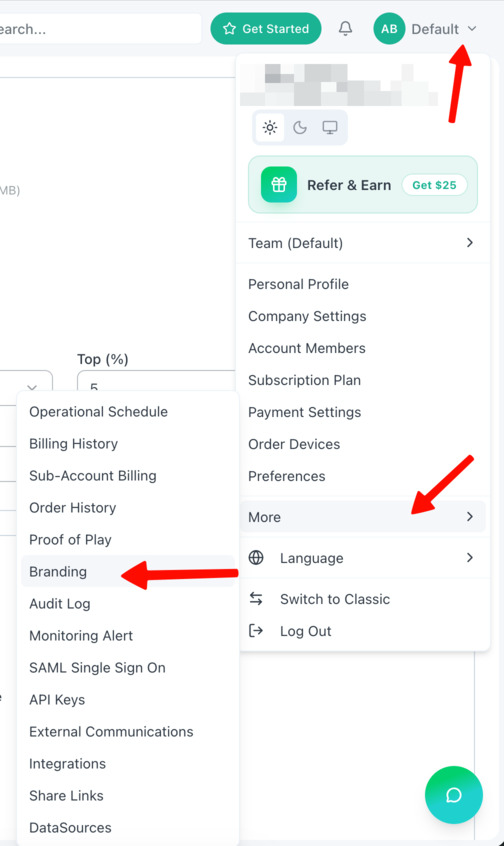Screen dimensions: 504x846
Task: Select API Keys in the submenu
Action: click(x=57, y=700)
